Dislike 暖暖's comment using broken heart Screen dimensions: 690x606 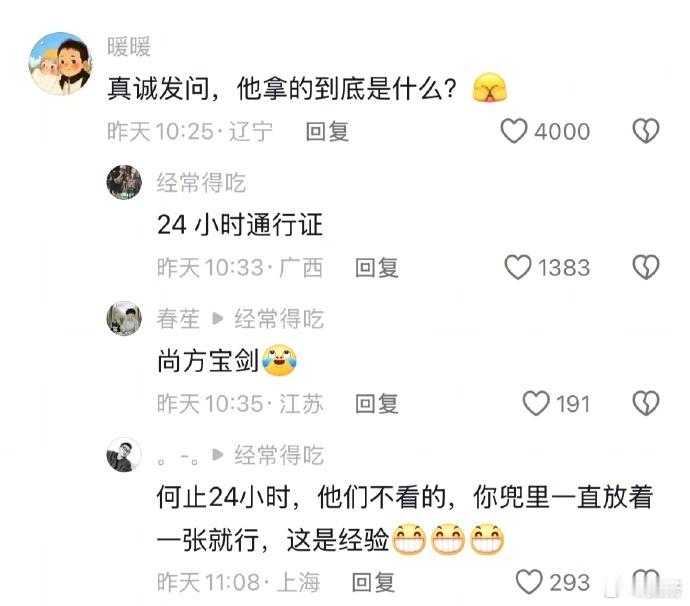click(646, 131)
